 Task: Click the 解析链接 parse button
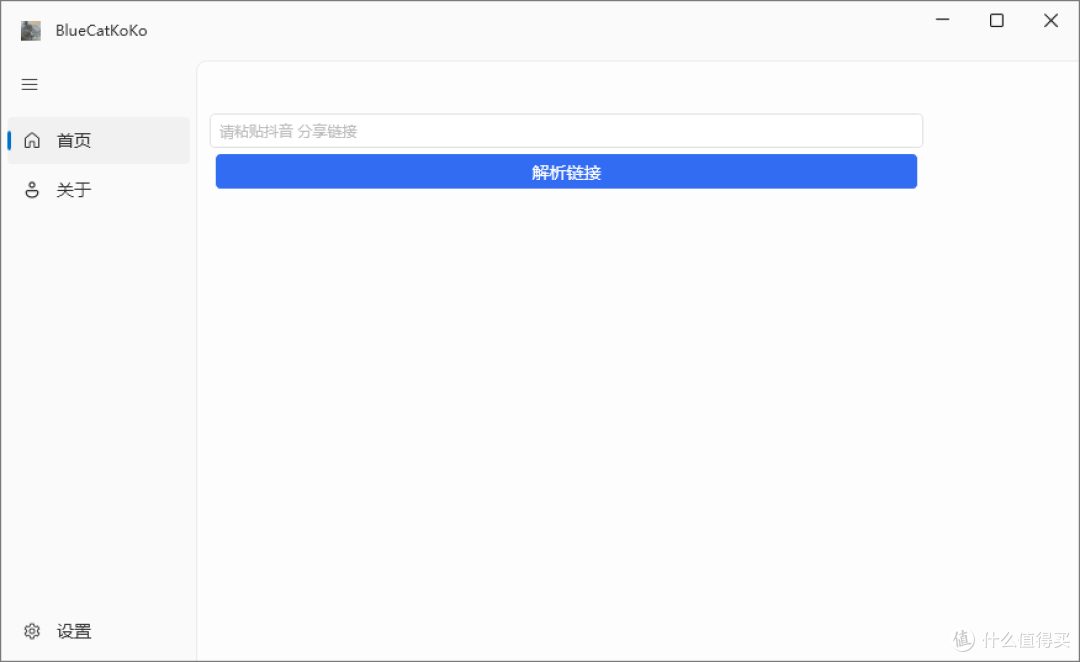566,172
